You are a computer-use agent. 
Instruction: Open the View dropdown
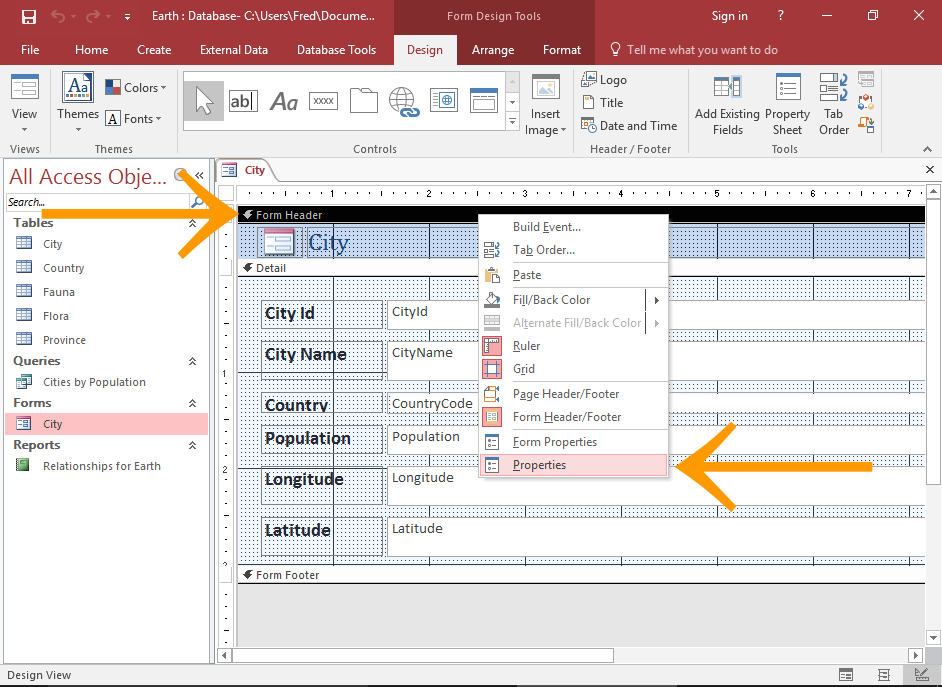(x=23, y=104)
